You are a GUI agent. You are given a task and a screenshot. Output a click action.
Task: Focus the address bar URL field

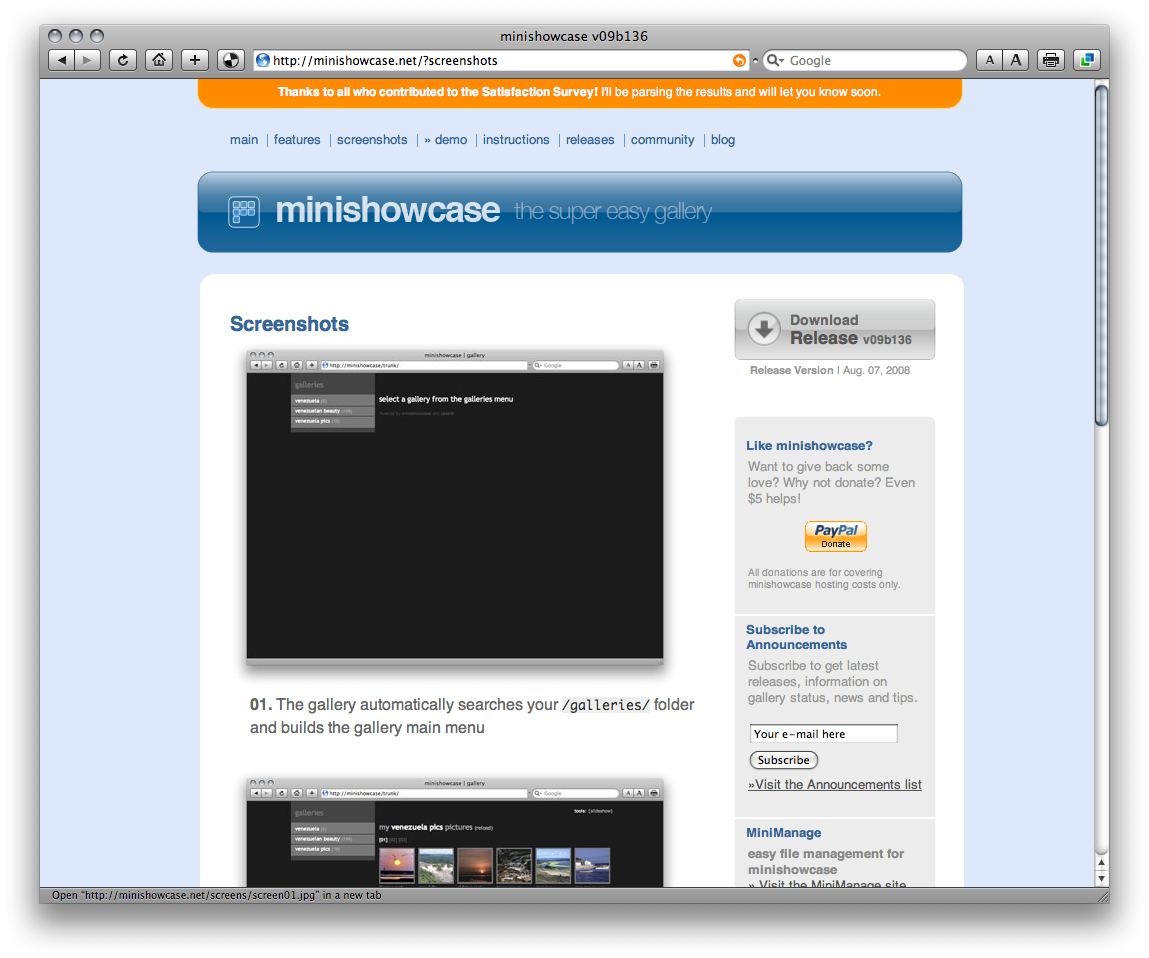pyautogui.click(x=500, y=60)
